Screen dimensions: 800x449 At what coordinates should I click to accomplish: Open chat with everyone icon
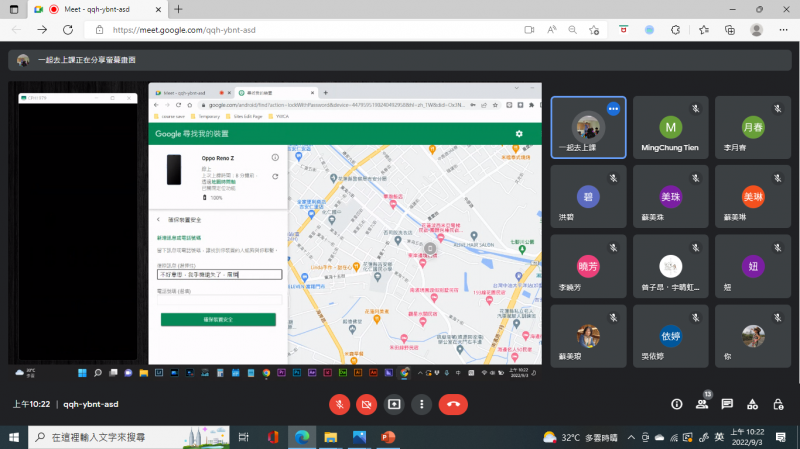(727, 405)
